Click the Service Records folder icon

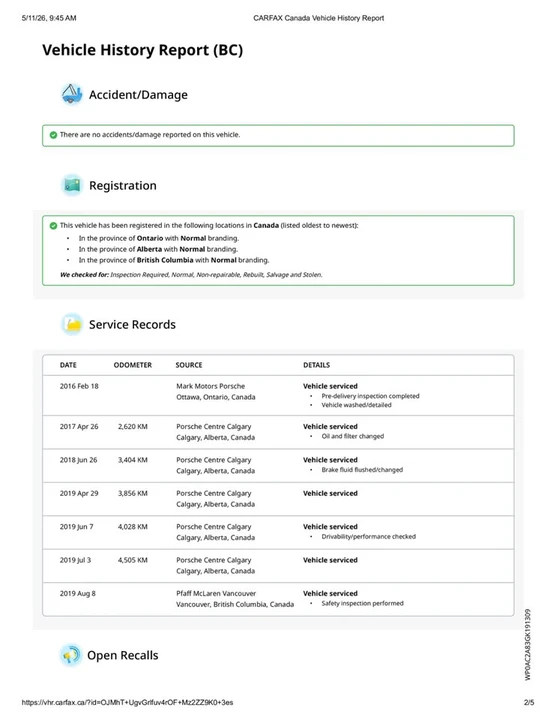click(72, 324)
